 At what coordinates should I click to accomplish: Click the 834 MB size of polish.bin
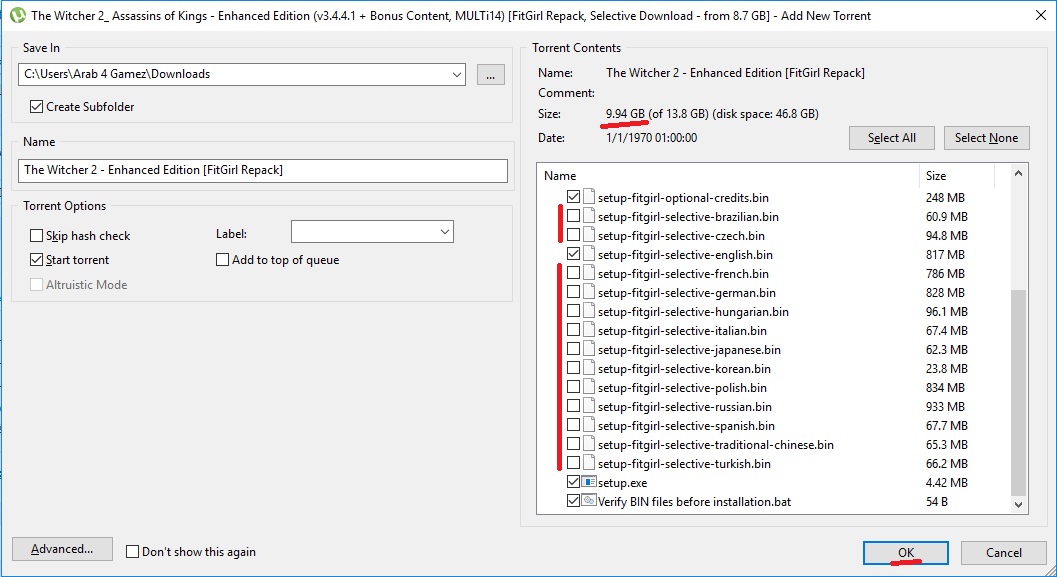click(x=945, y=387)
